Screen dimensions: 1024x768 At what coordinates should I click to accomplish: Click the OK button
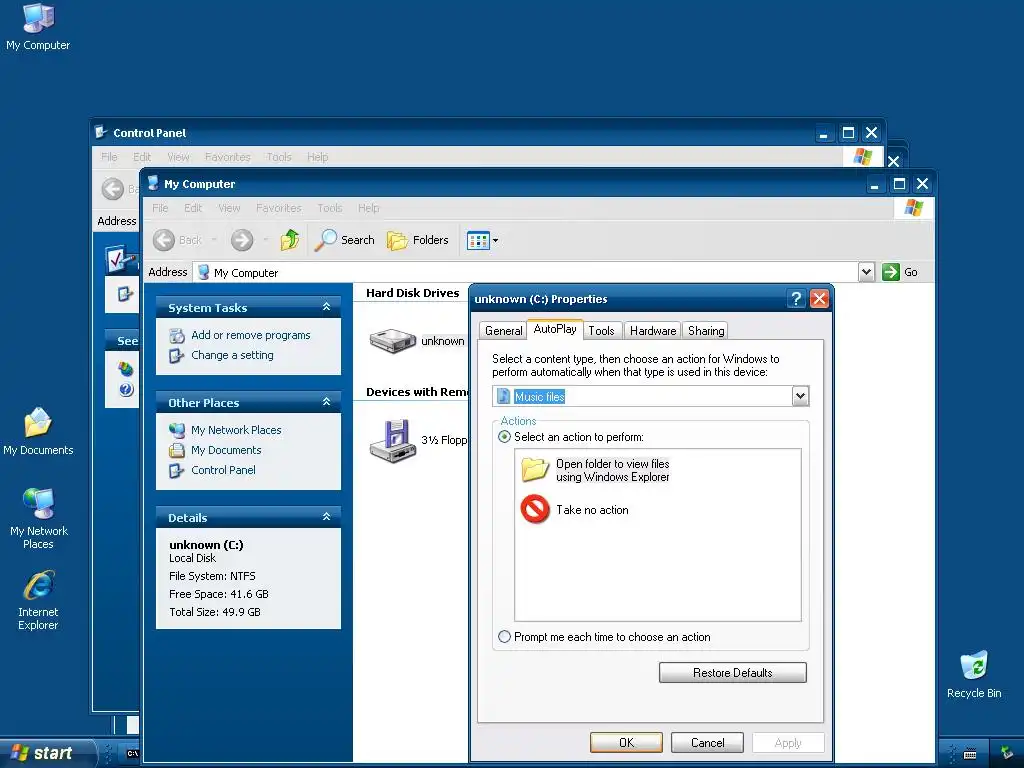626,743
